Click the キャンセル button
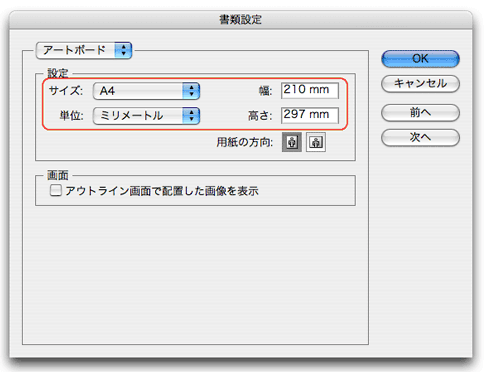486x372 pixels. coord(420,84)
